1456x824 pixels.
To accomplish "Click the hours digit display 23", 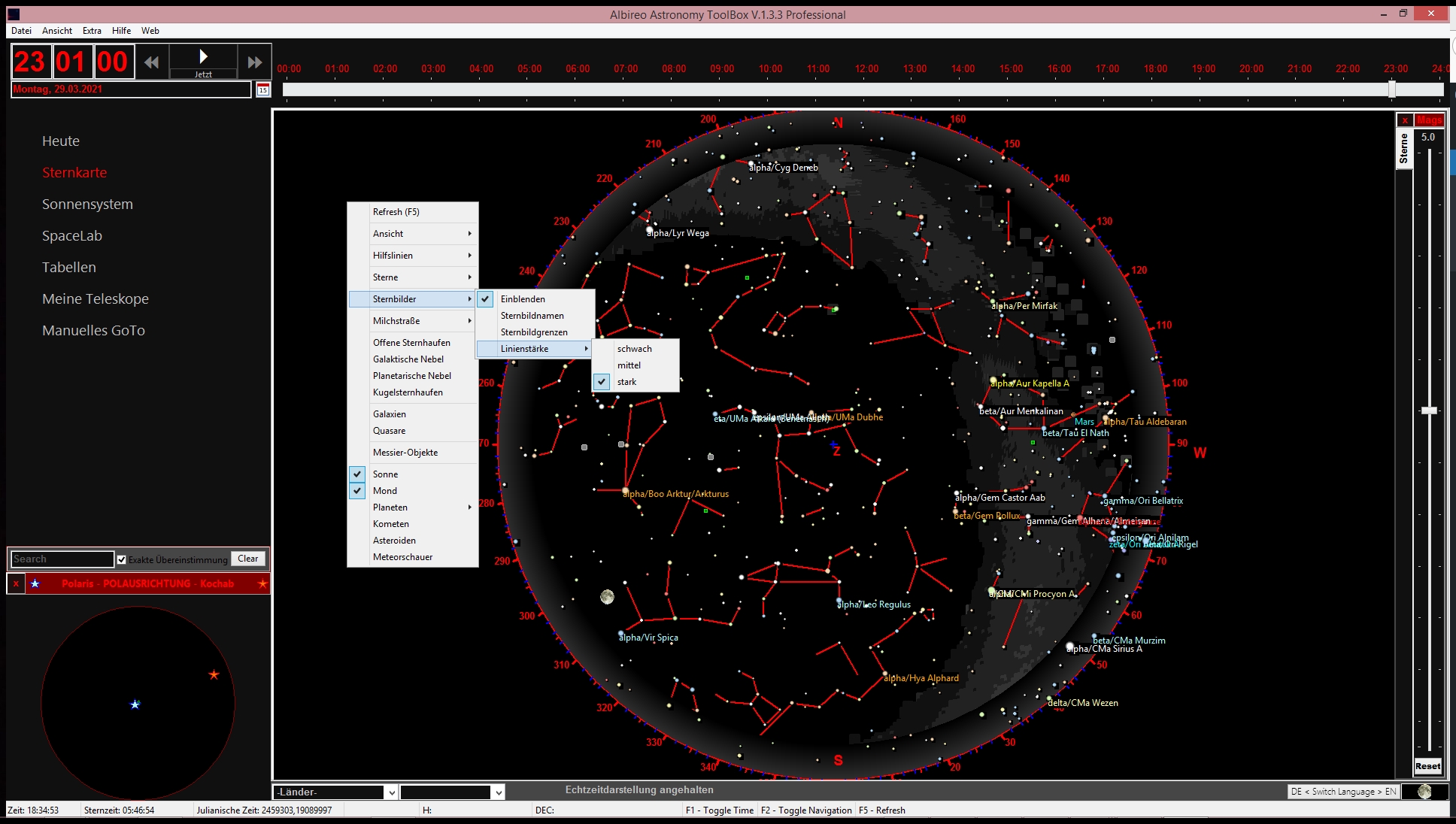I will [30, 62].
